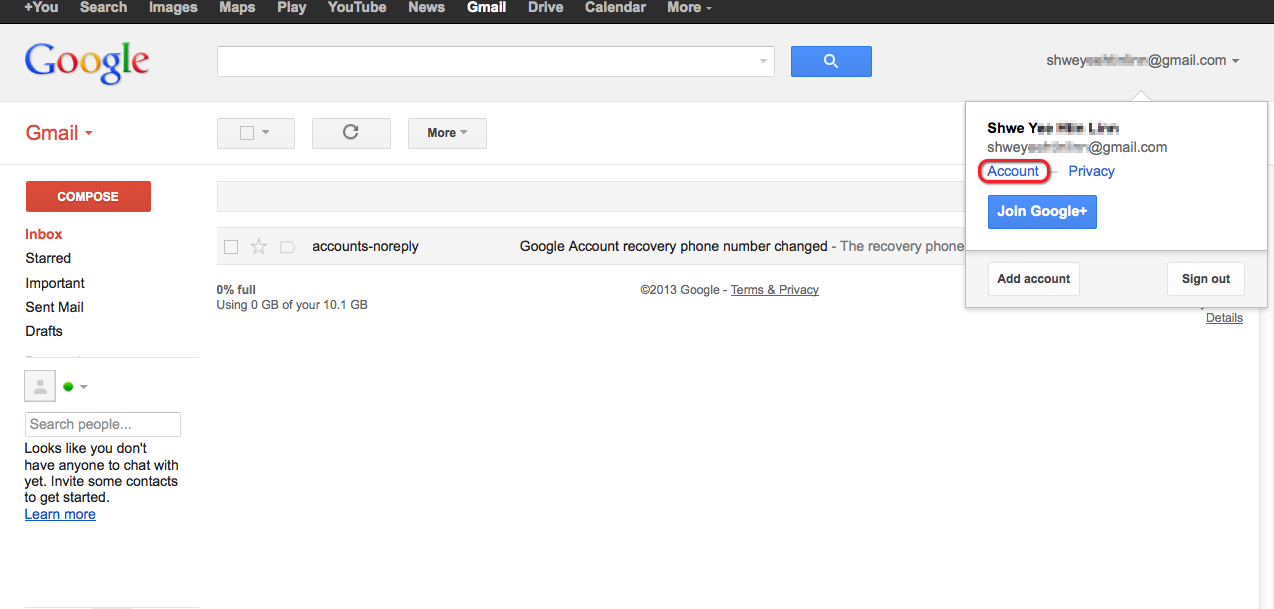The height and width of the screenshot is (609, 1274).
Task: Click the Learn more chat link
Action: tap(60, 514)
